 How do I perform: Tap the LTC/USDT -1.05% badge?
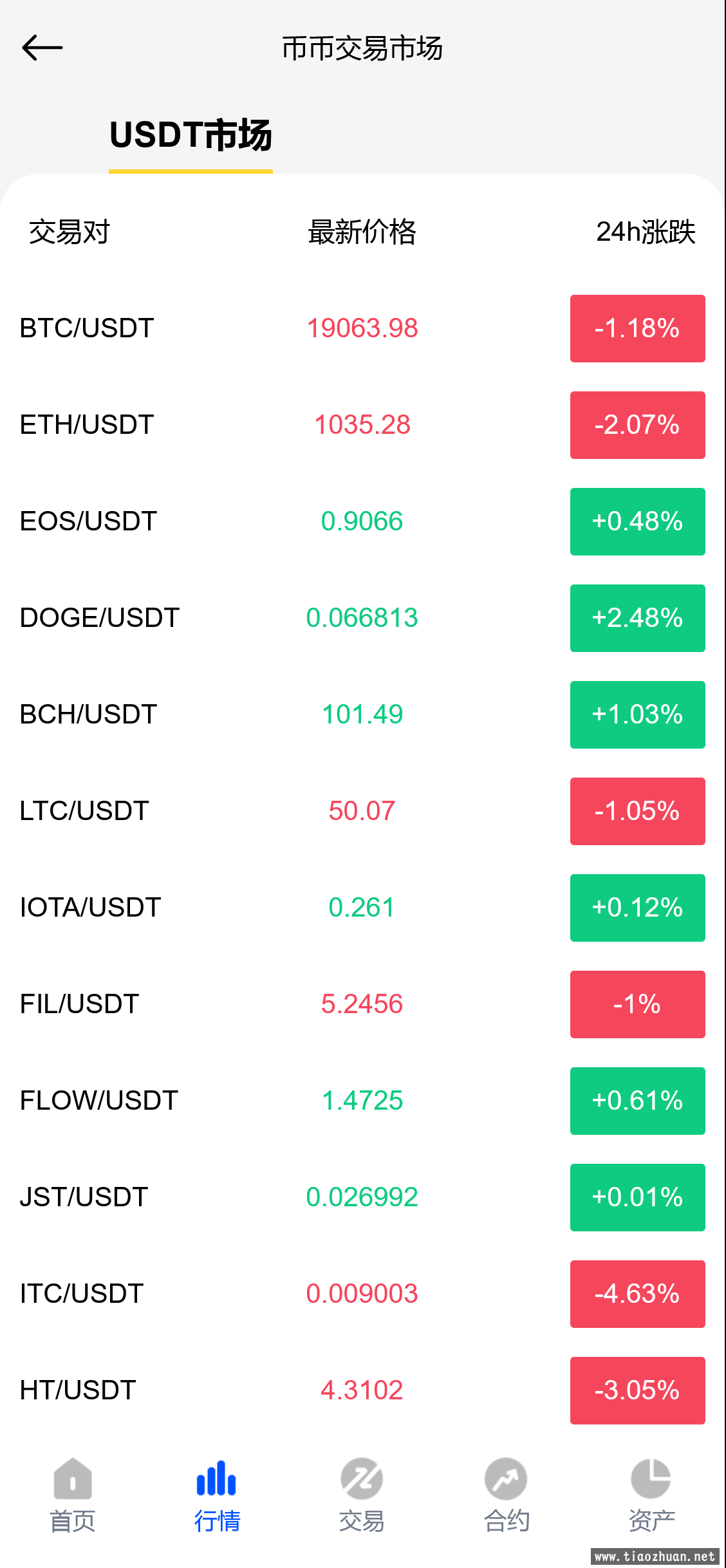coord(637,811)
